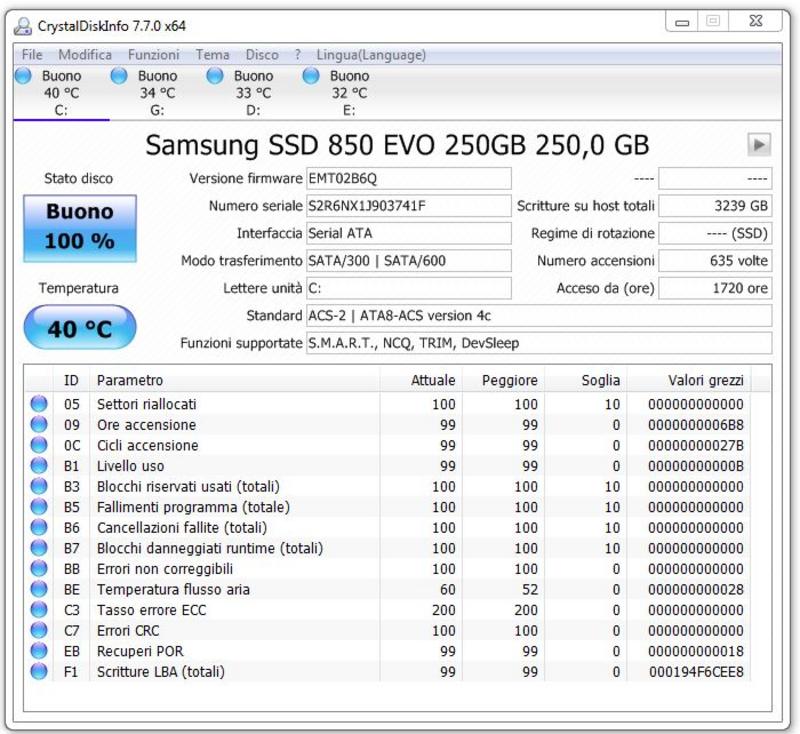Open the File menu
This screenshot has width=800, height=734.
[32, 55]
